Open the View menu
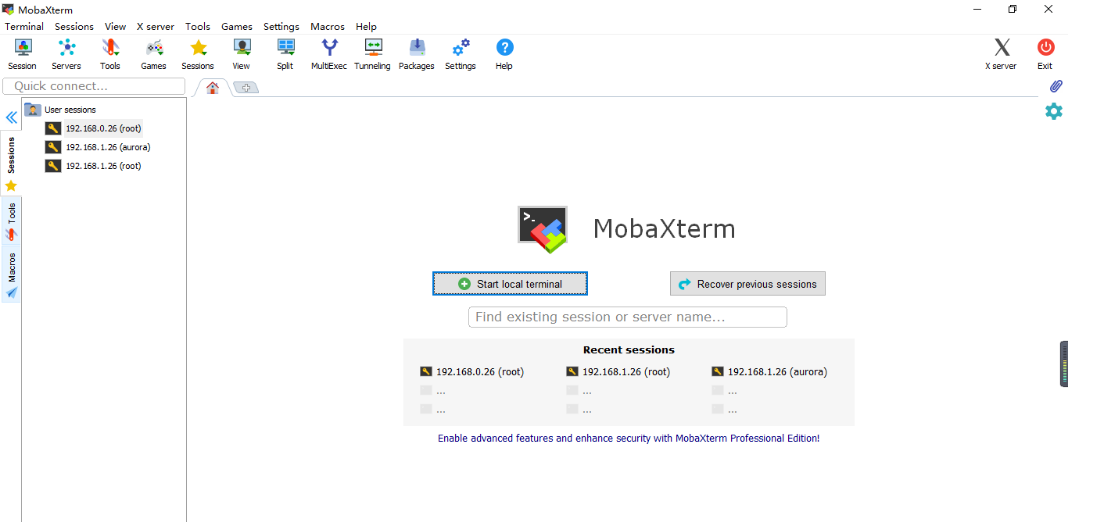This screenshot has height=522, width=1100. coord(115,27)
